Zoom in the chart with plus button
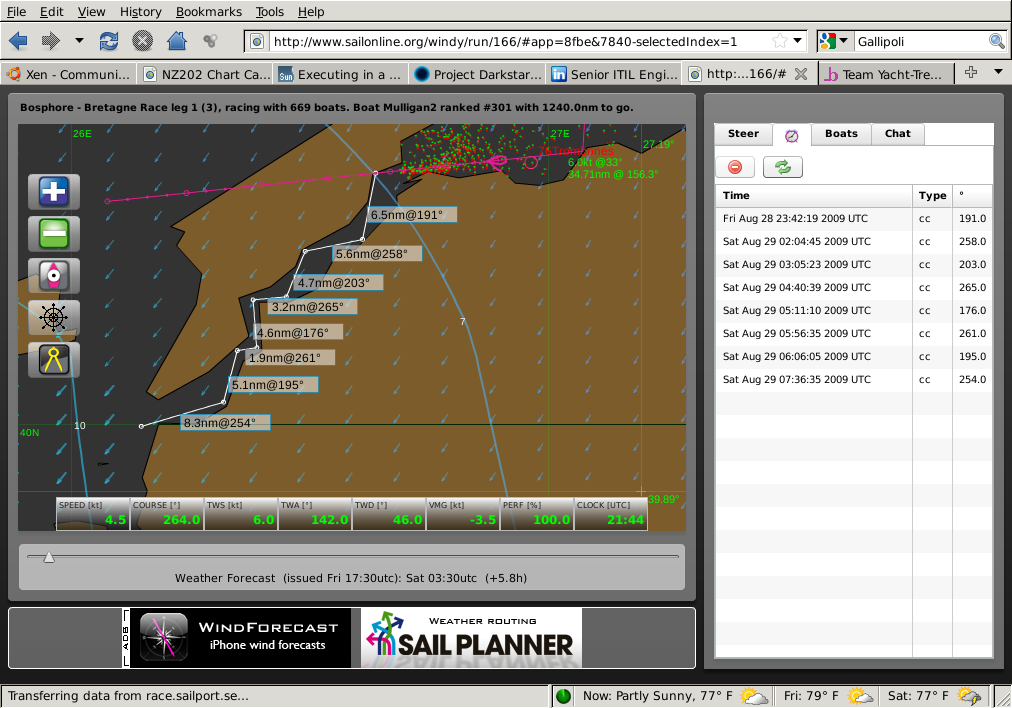Image resolution: width=1012 pixels, height=708 pixels. pos(54,192)
